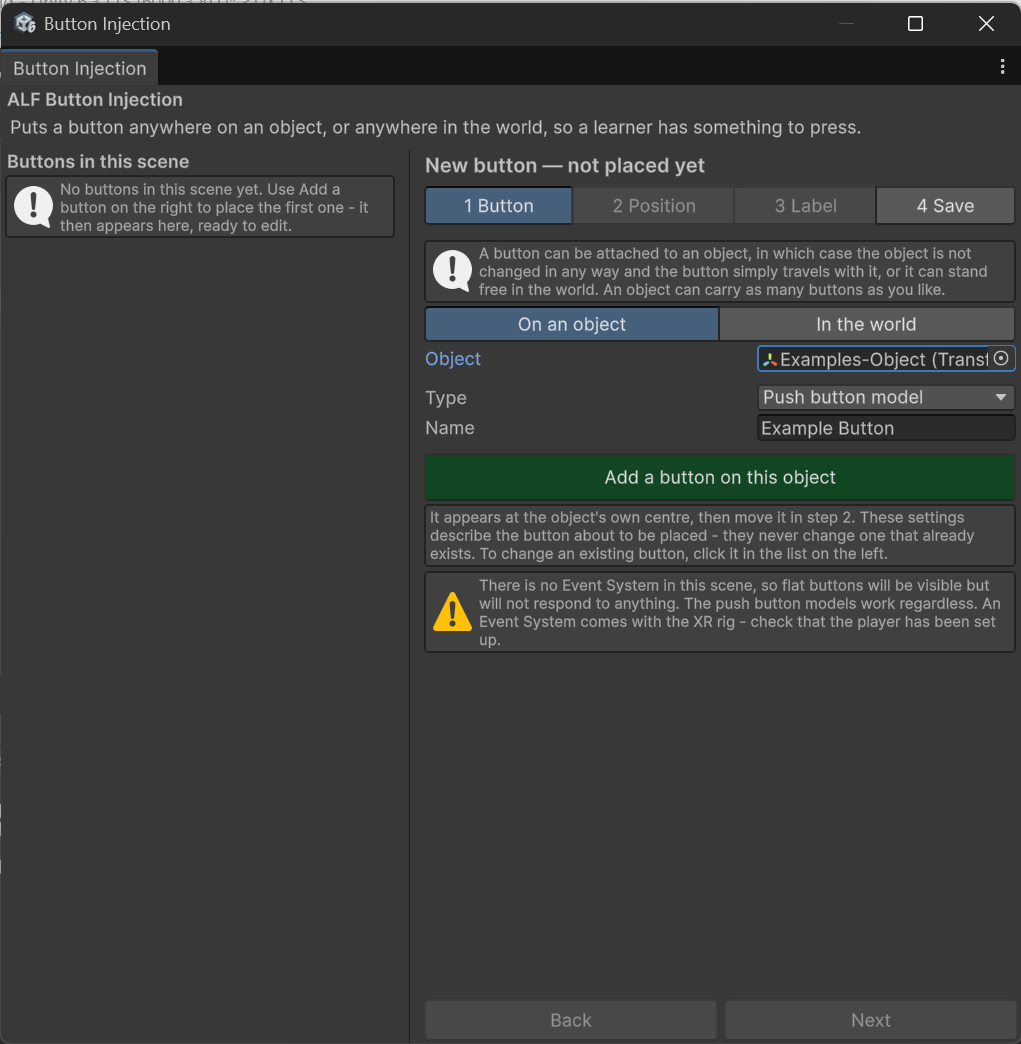
Task: Click the ALF Button Injection title
Action: (95, 99)
